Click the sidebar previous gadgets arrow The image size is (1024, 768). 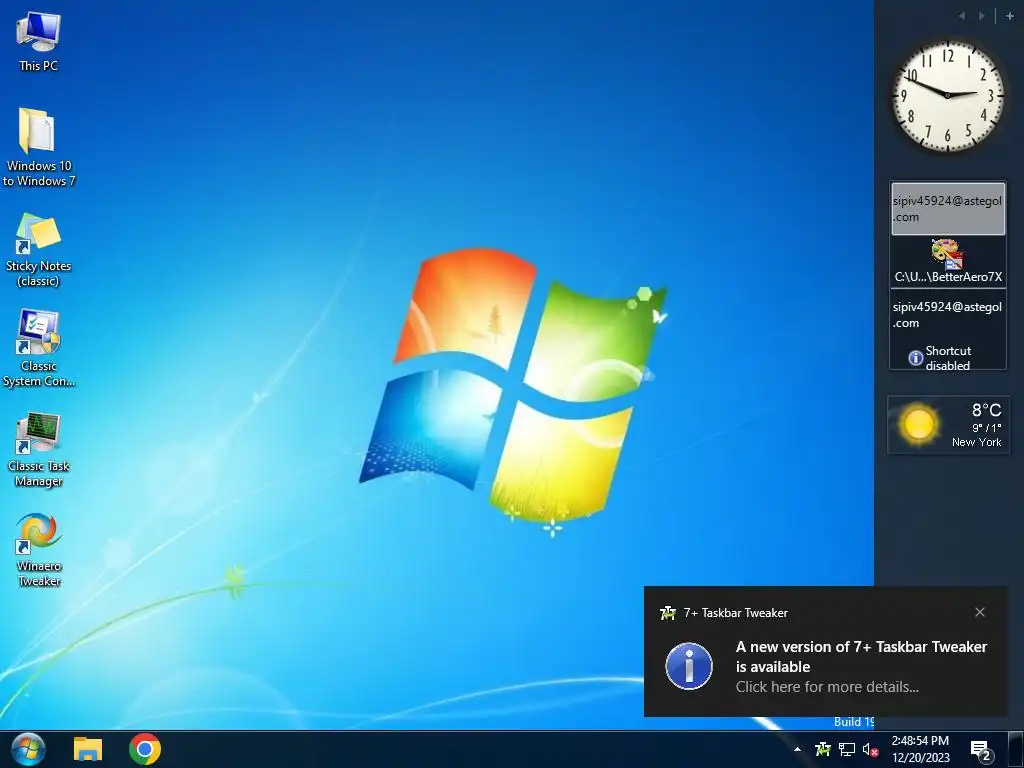(x=961, y=16)
